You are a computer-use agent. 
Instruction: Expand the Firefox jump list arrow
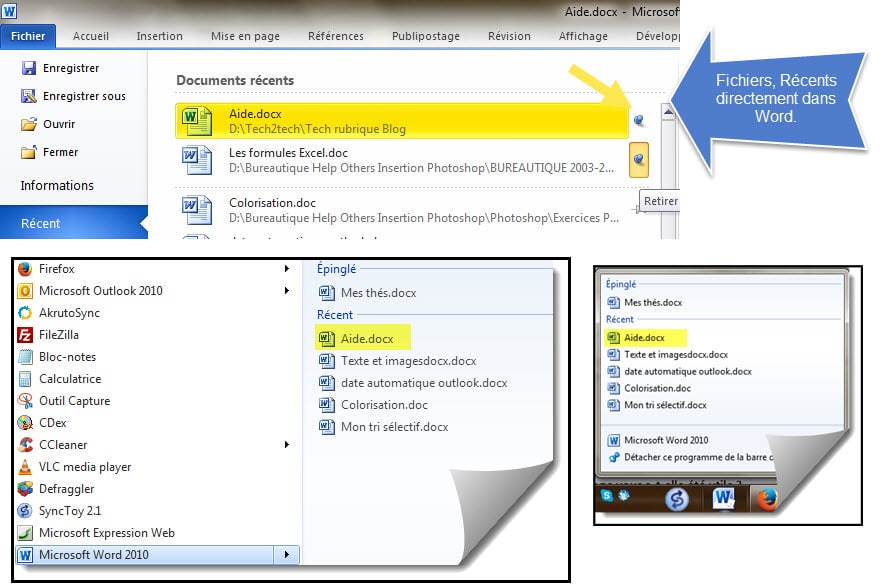286,269
